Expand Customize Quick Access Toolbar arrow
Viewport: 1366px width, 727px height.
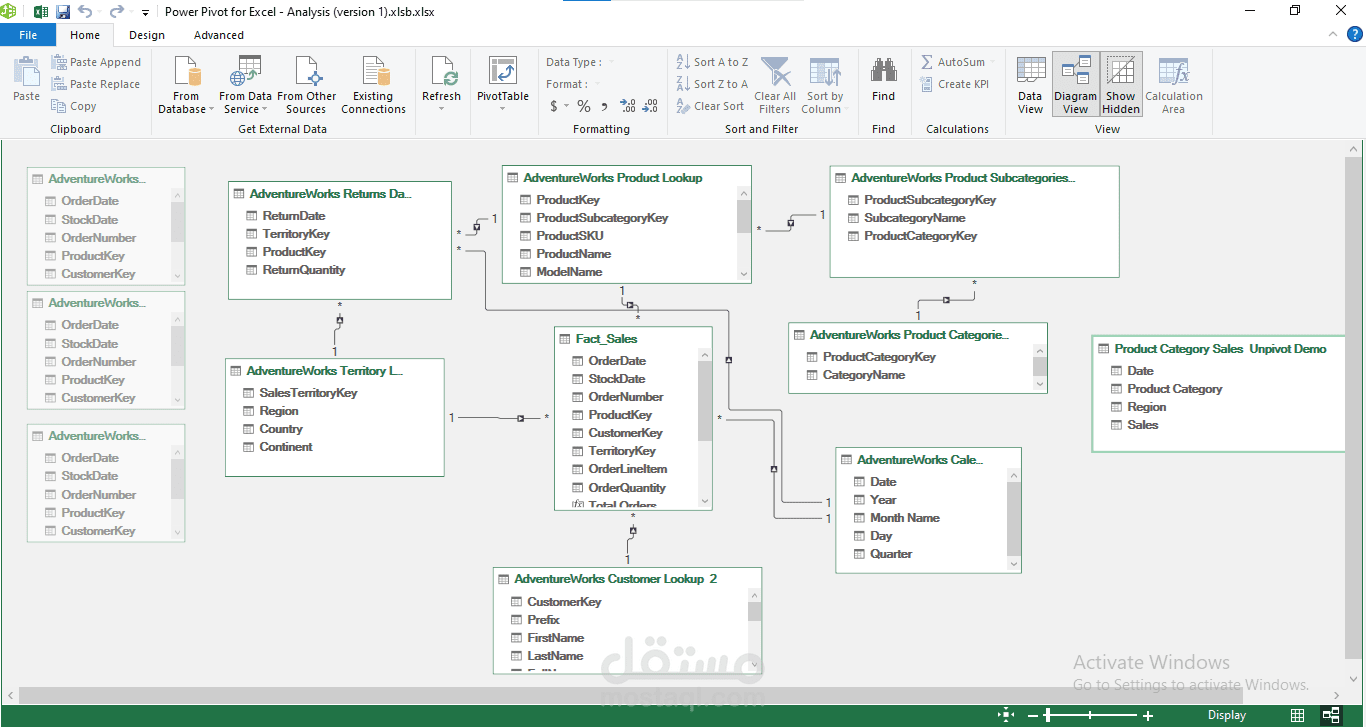(x=145, y=13)
